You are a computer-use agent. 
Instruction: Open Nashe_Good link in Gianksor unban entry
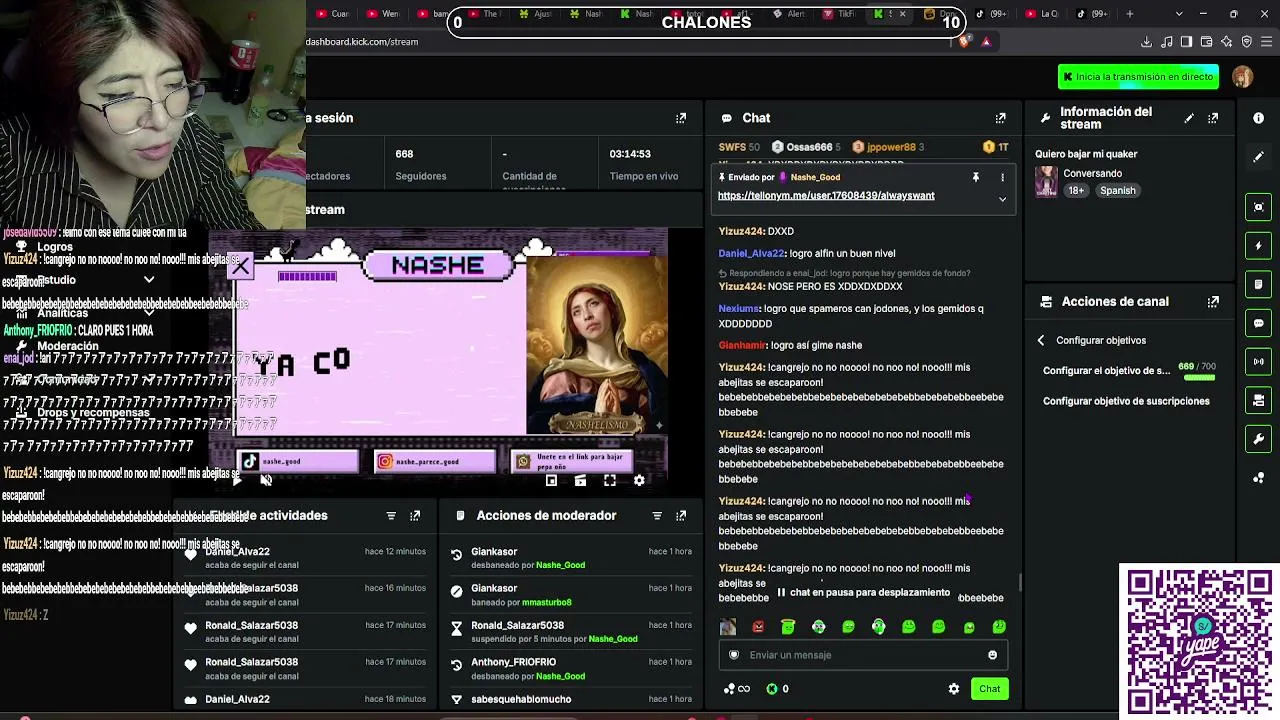(560, 565)
